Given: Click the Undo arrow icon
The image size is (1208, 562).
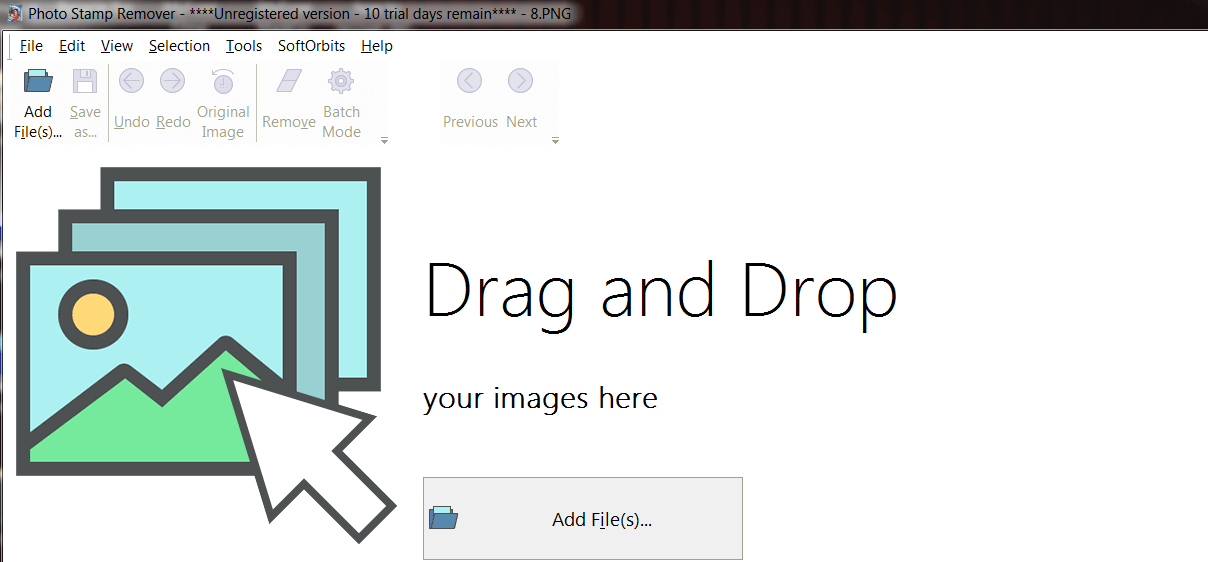Looking at the screenshot, I should pyautogui.click(x=131, y=81).
